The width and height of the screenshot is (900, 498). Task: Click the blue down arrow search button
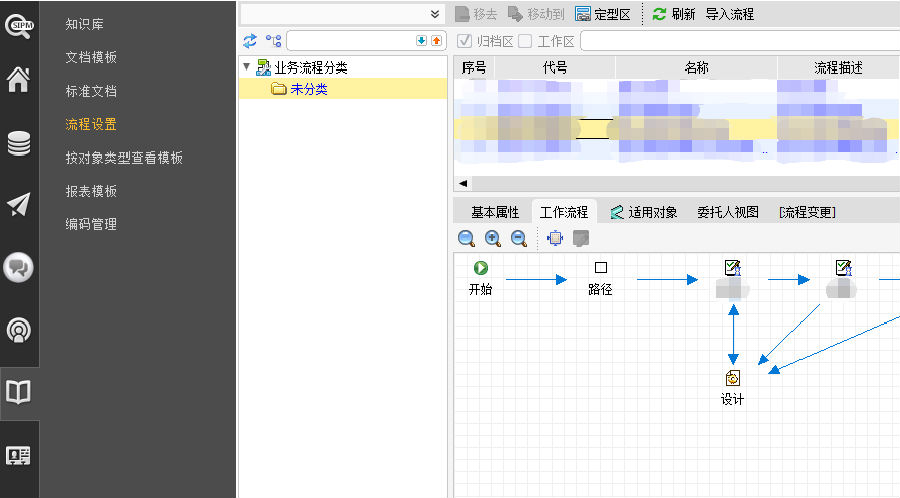(x=421, y=41)
